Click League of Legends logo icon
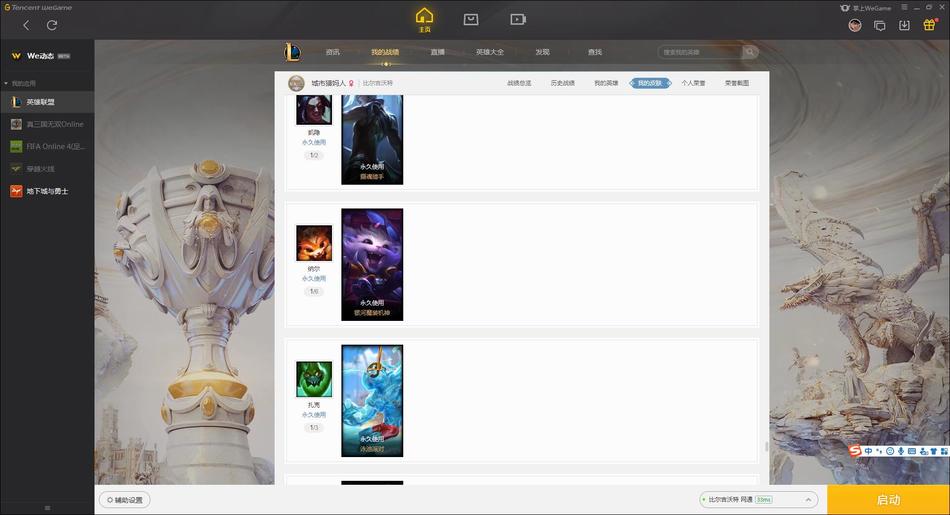950x515 pixels. click(x=292, y=52)
